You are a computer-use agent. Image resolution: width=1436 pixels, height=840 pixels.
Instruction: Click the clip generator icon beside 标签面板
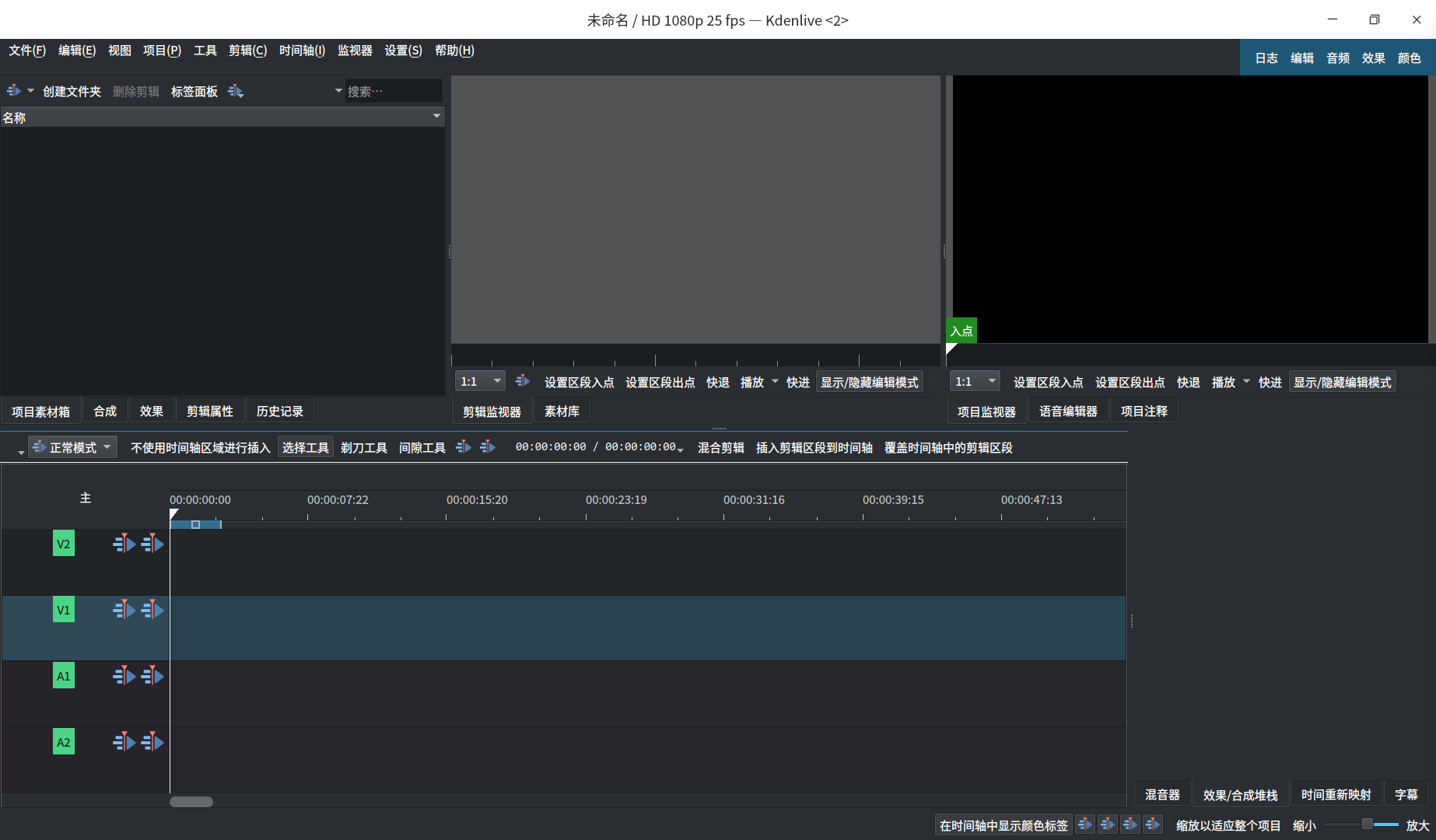click(236, 90)
